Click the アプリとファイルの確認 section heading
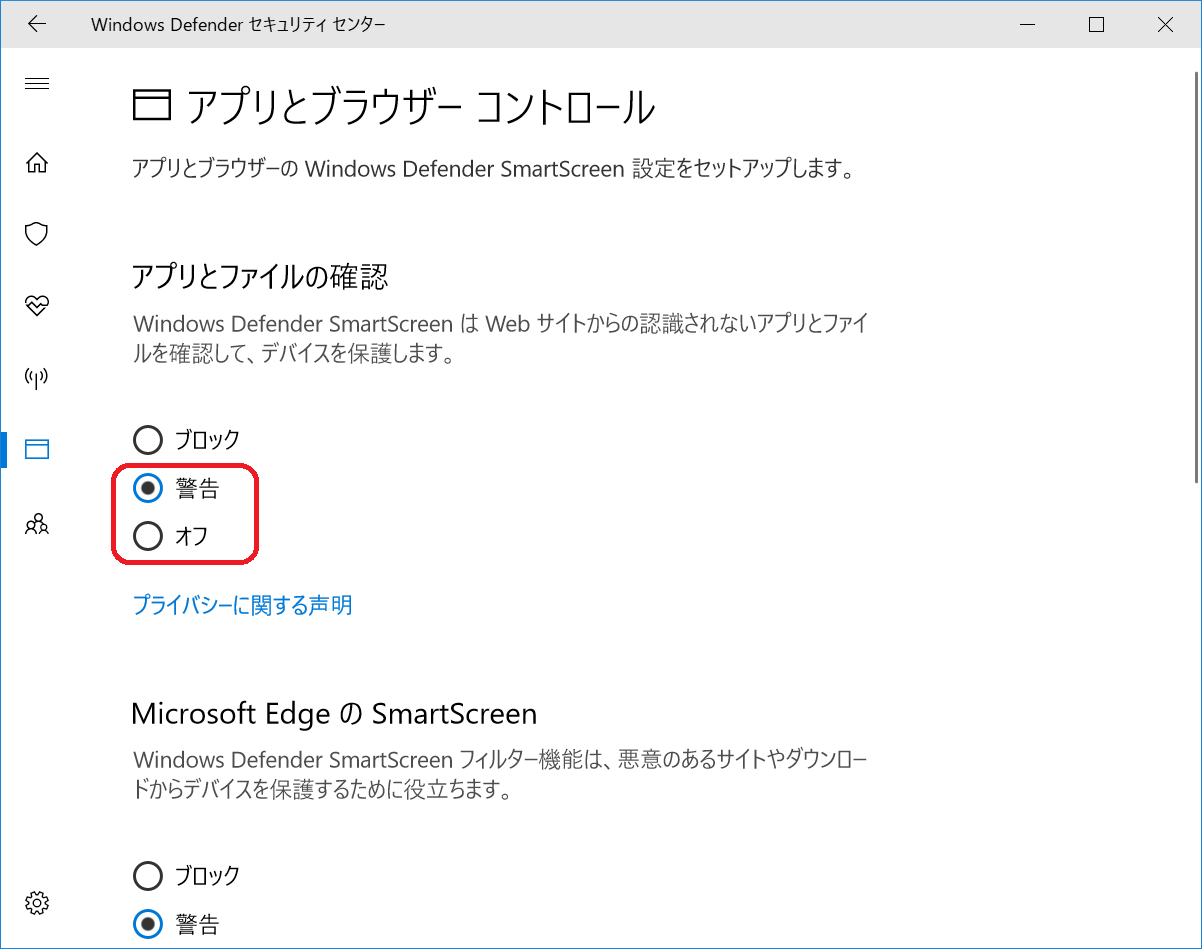This screenshot has height=949, width=1202. [260, 276]
